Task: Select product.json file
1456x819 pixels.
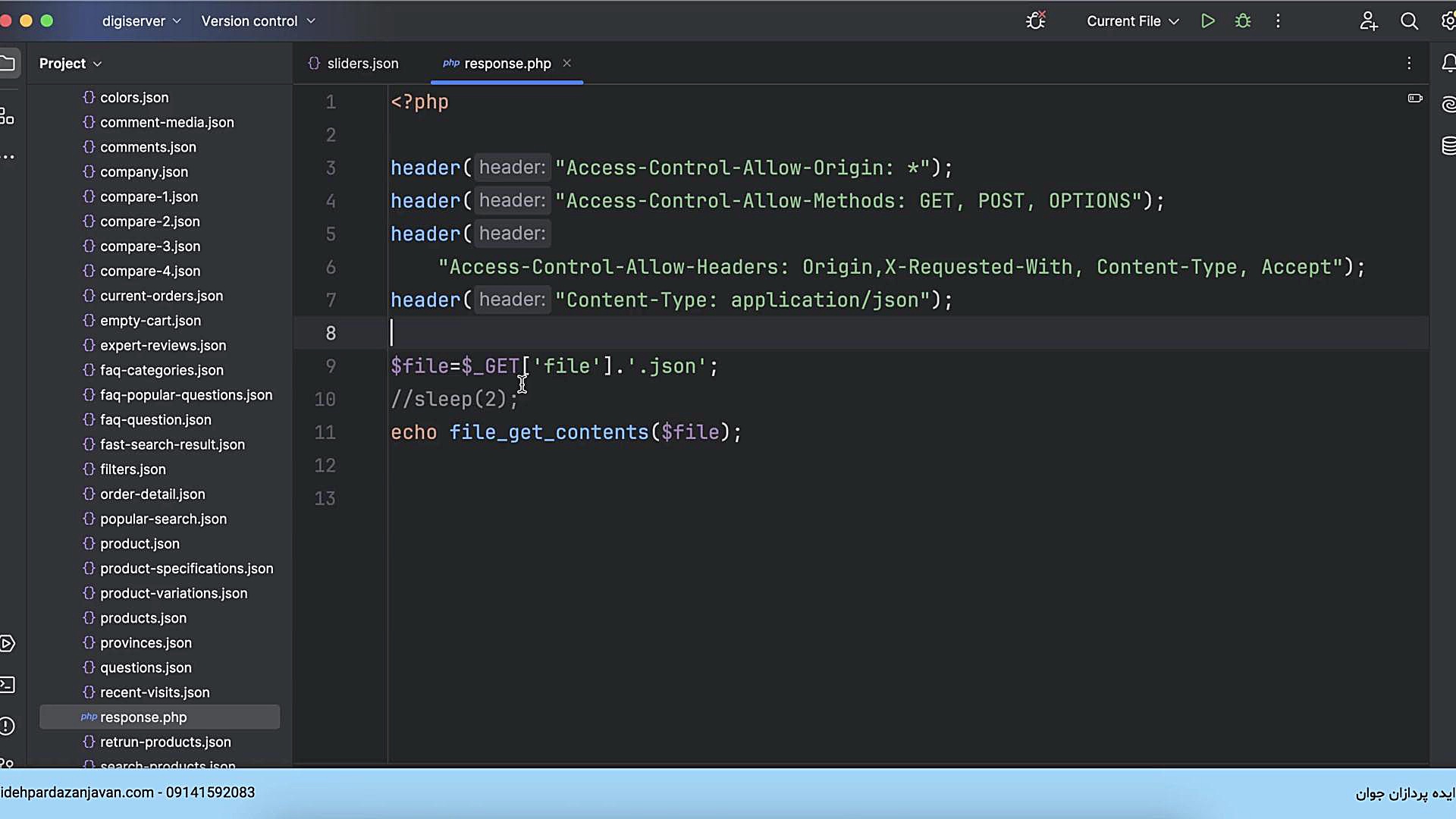Action: [x=140, y=544]
